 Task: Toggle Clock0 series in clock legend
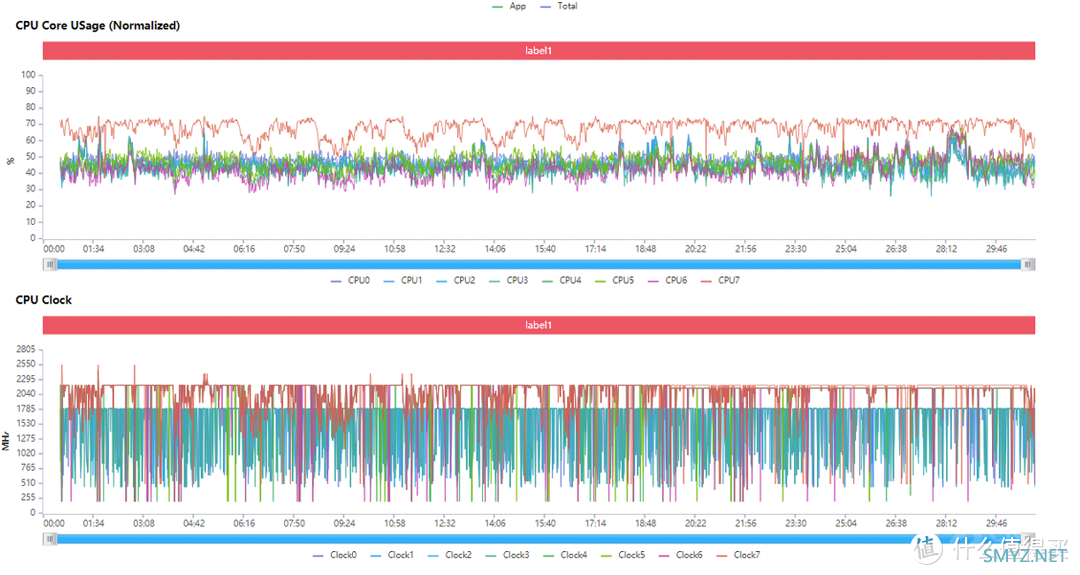coord(335,554)
